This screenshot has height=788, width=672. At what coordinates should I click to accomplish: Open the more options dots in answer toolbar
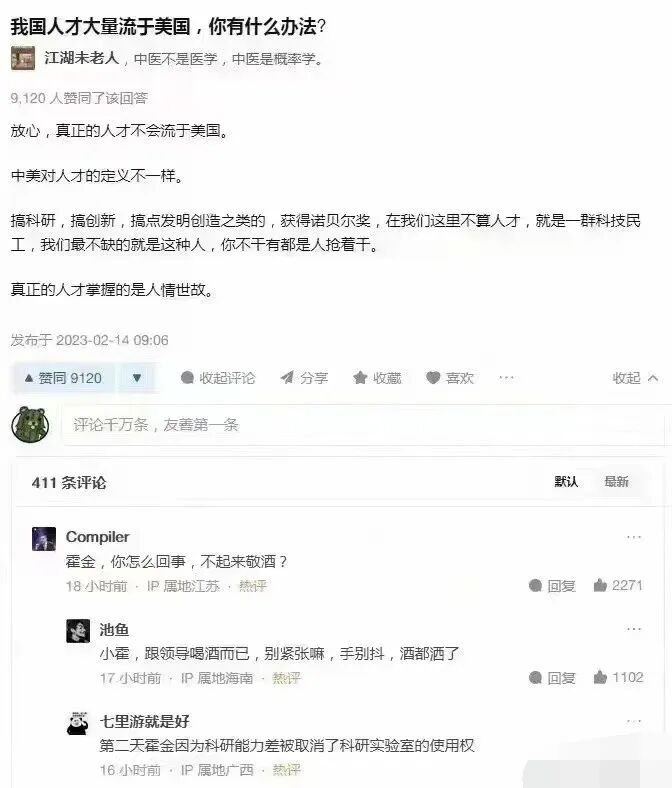(506, 377)
